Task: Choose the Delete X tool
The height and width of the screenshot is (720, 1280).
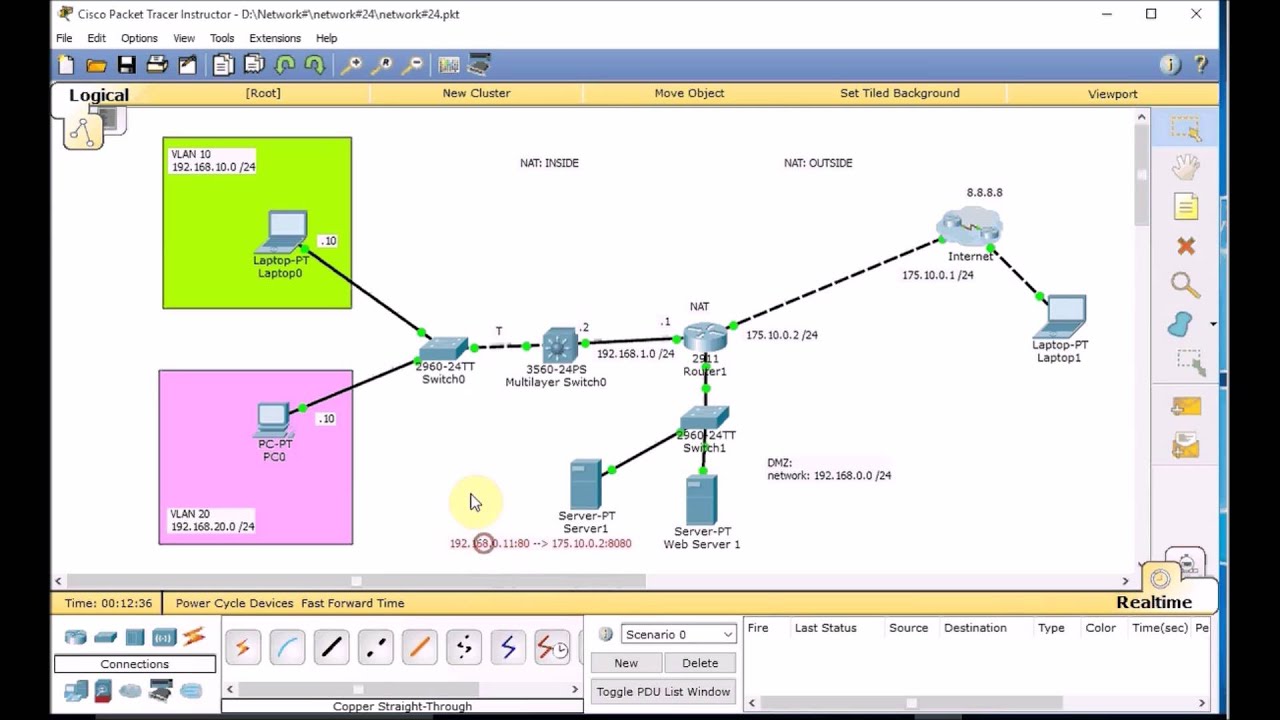Action: (x=1186, y=246)
